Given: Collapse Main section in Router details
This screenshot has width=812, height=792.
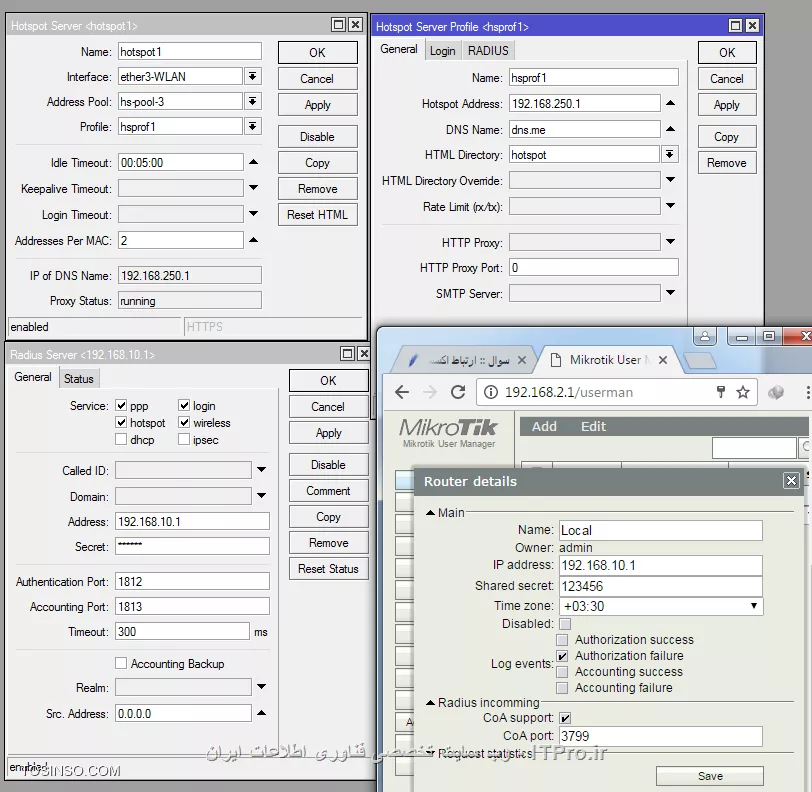Looking at the screenshot, I should click(430, 513).
